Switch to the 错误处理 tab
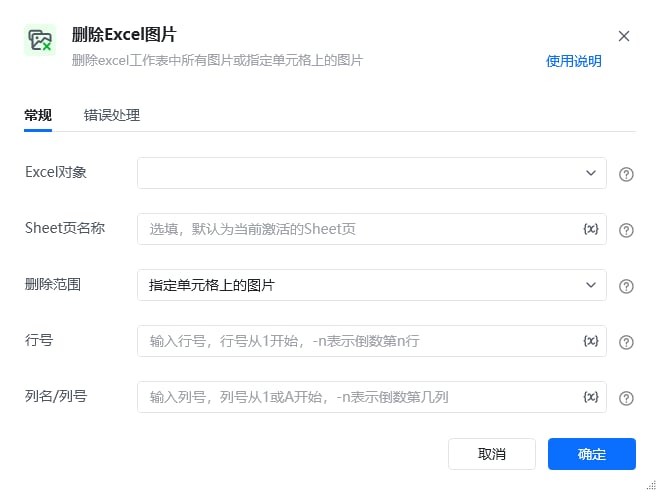 112,115
